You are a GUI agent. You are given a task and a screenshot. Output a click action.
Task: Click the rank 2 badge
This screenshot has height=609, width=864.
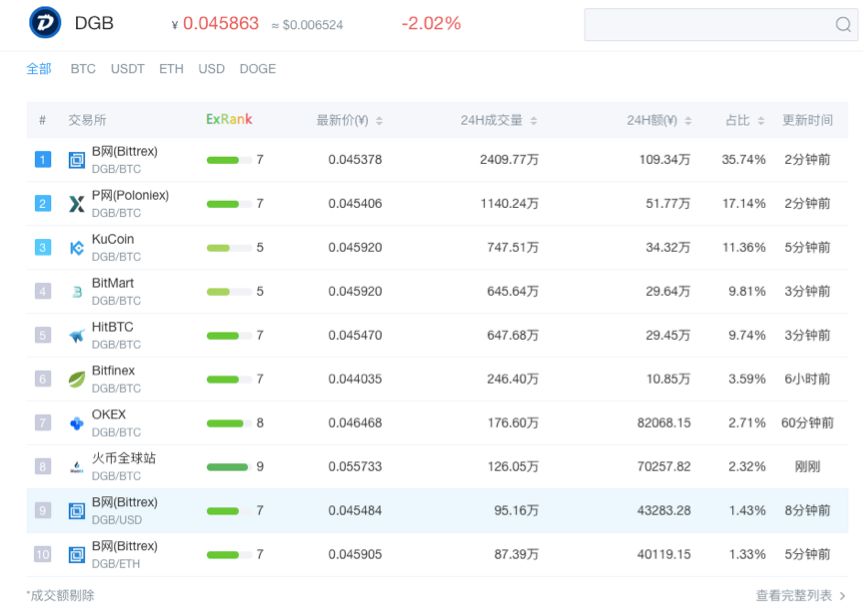43,203
